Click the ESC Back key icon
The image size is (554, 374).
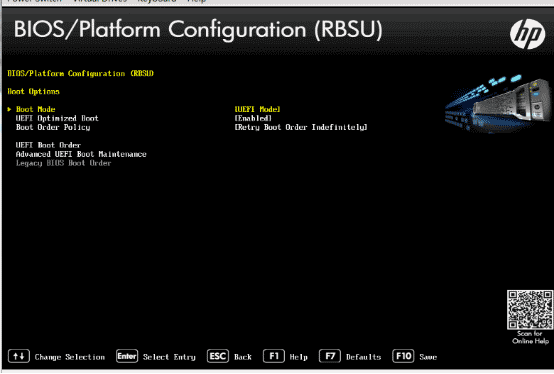click(218, 356)
